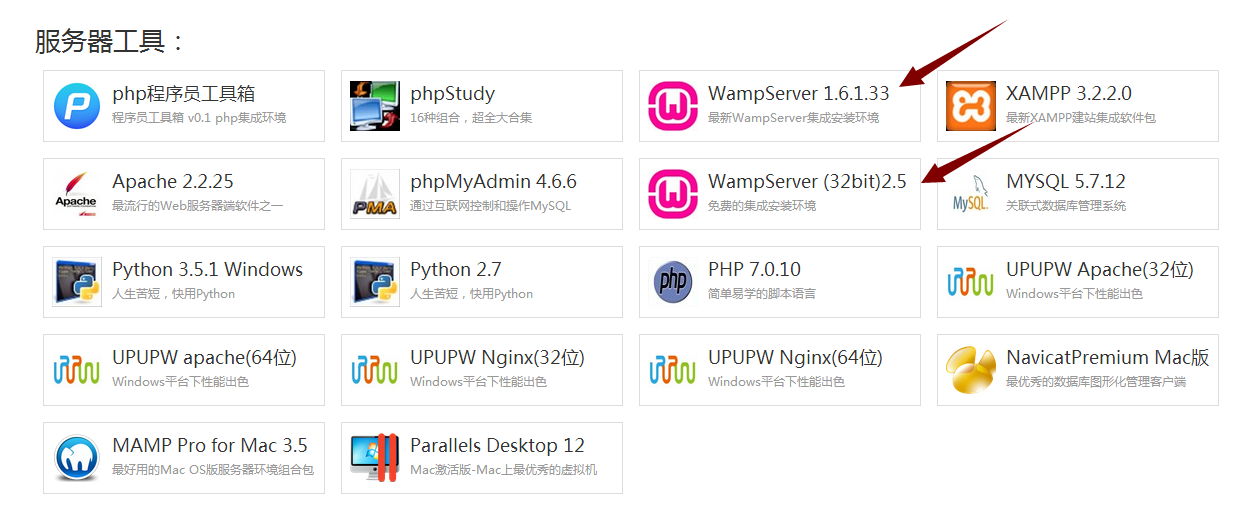Select the UPUPW Apache(32位) title

pyautogui.click(x=1099, y=269)
